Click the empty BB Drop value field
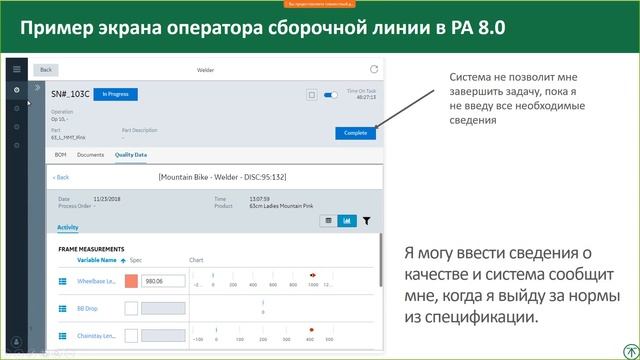This screenshot has width=640, height=360. [x=163, y=309]
